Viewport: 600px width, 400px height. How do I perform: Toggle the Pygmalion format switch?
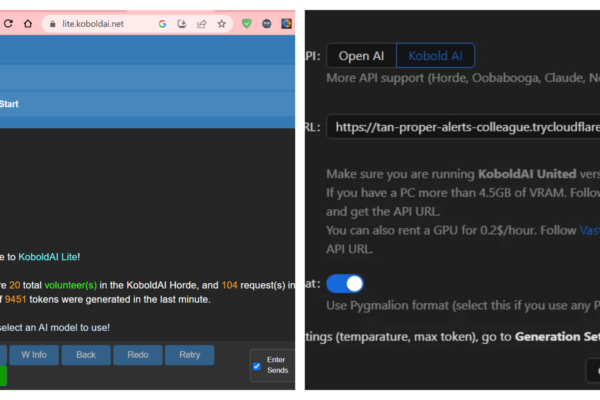pos(345,284)
